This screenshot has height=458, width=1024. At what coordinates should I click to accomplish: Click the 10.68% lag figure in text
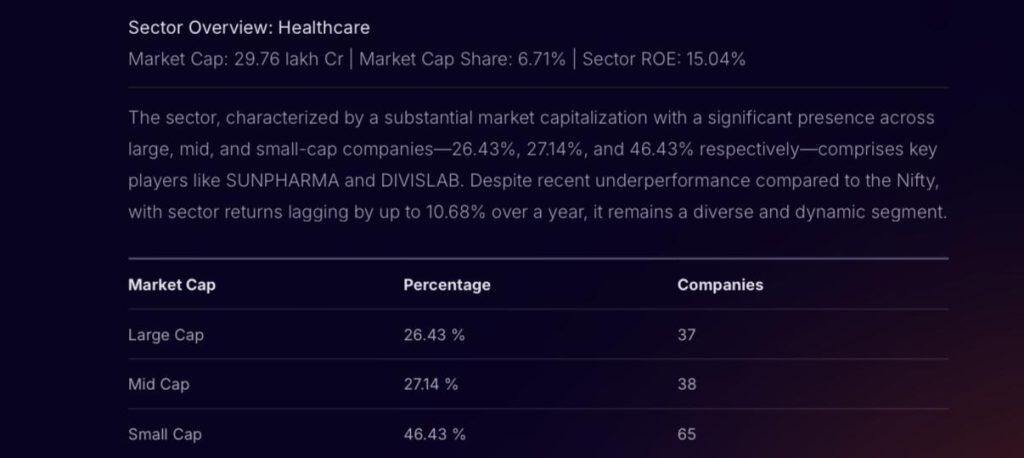pos(450,213)
